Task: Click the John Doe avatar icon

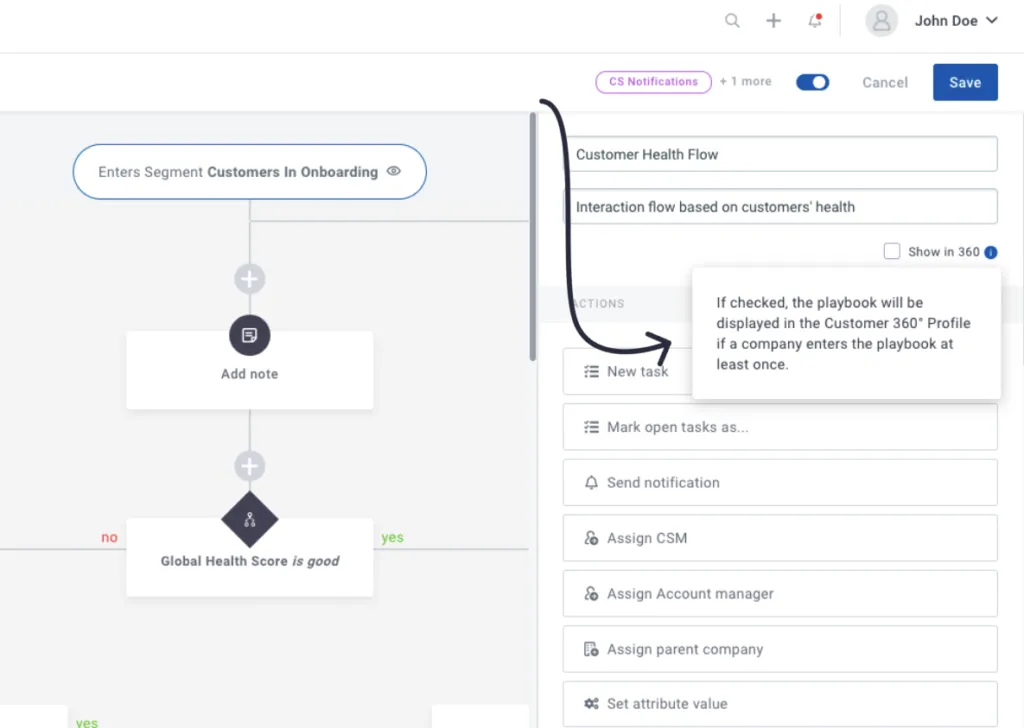Action: (881, 21)
